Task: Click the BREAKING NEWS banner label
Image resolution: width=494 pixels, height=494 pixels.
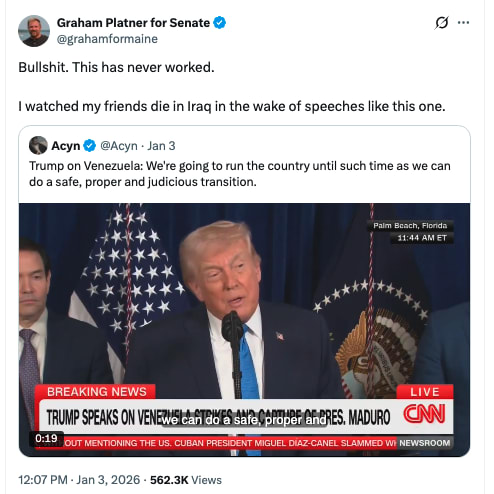Action: coord(95,392)
